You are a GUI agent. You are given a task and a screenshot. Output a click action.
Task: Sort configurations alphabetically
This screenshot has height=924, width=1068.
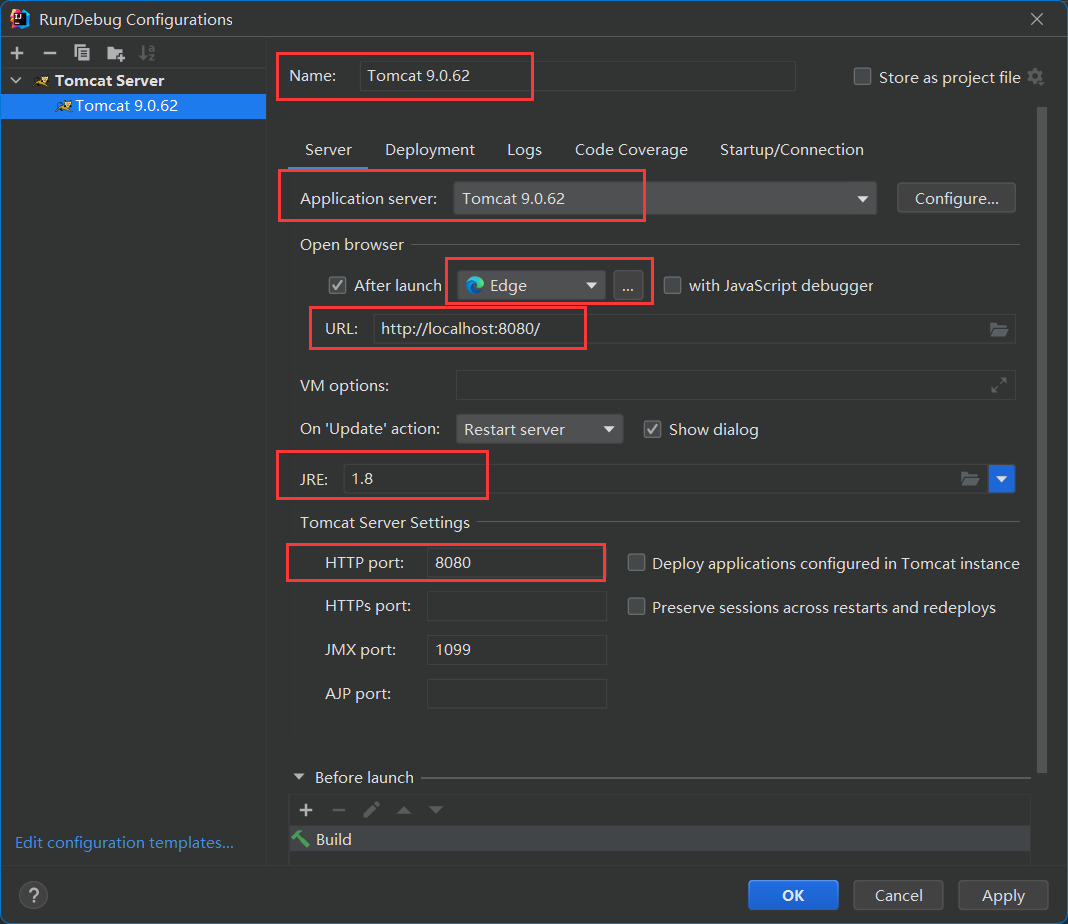(147, 53)
